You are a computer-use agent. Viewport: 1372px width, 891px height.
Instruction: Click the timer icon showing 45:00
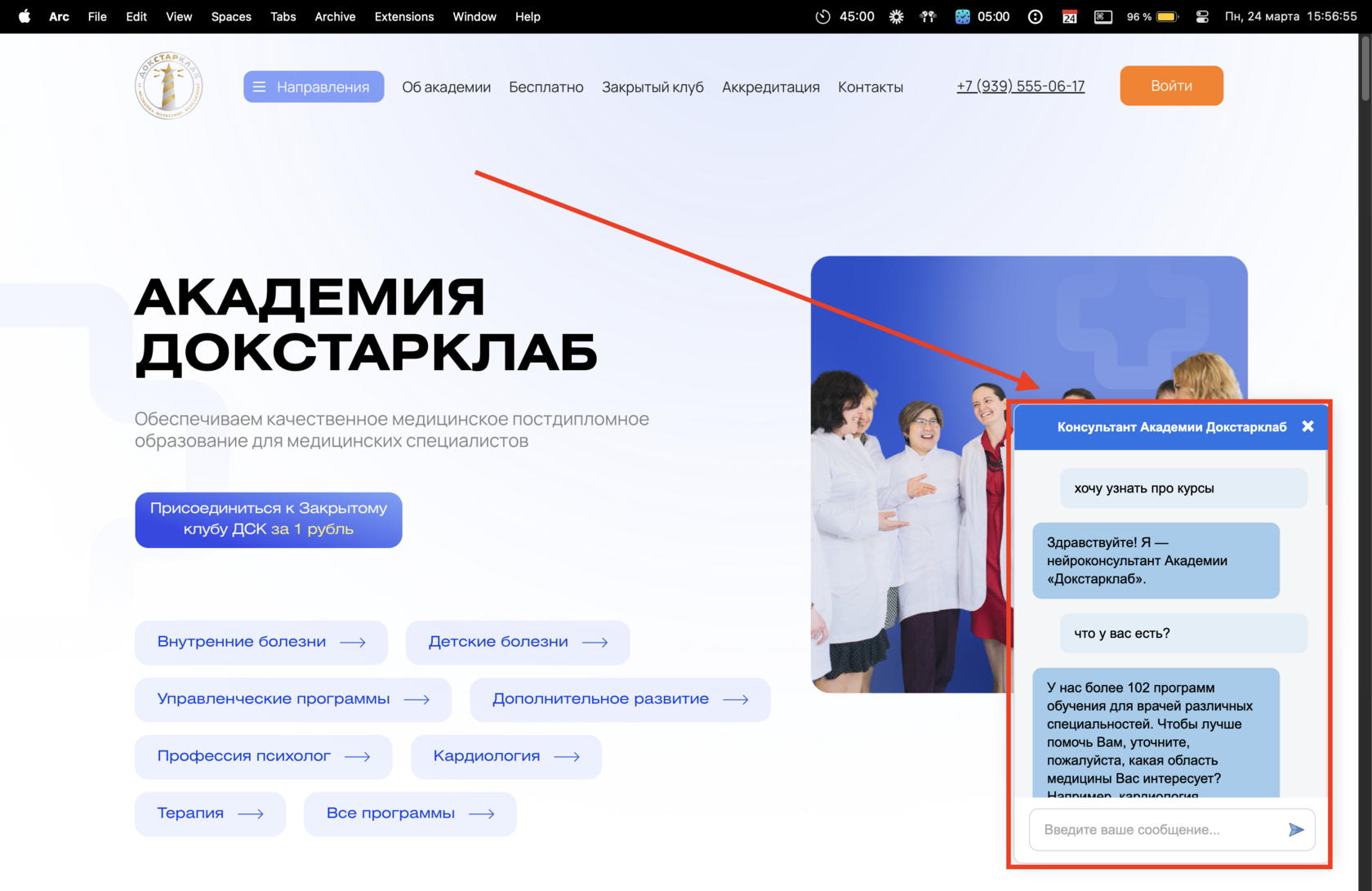coord(823,16)
